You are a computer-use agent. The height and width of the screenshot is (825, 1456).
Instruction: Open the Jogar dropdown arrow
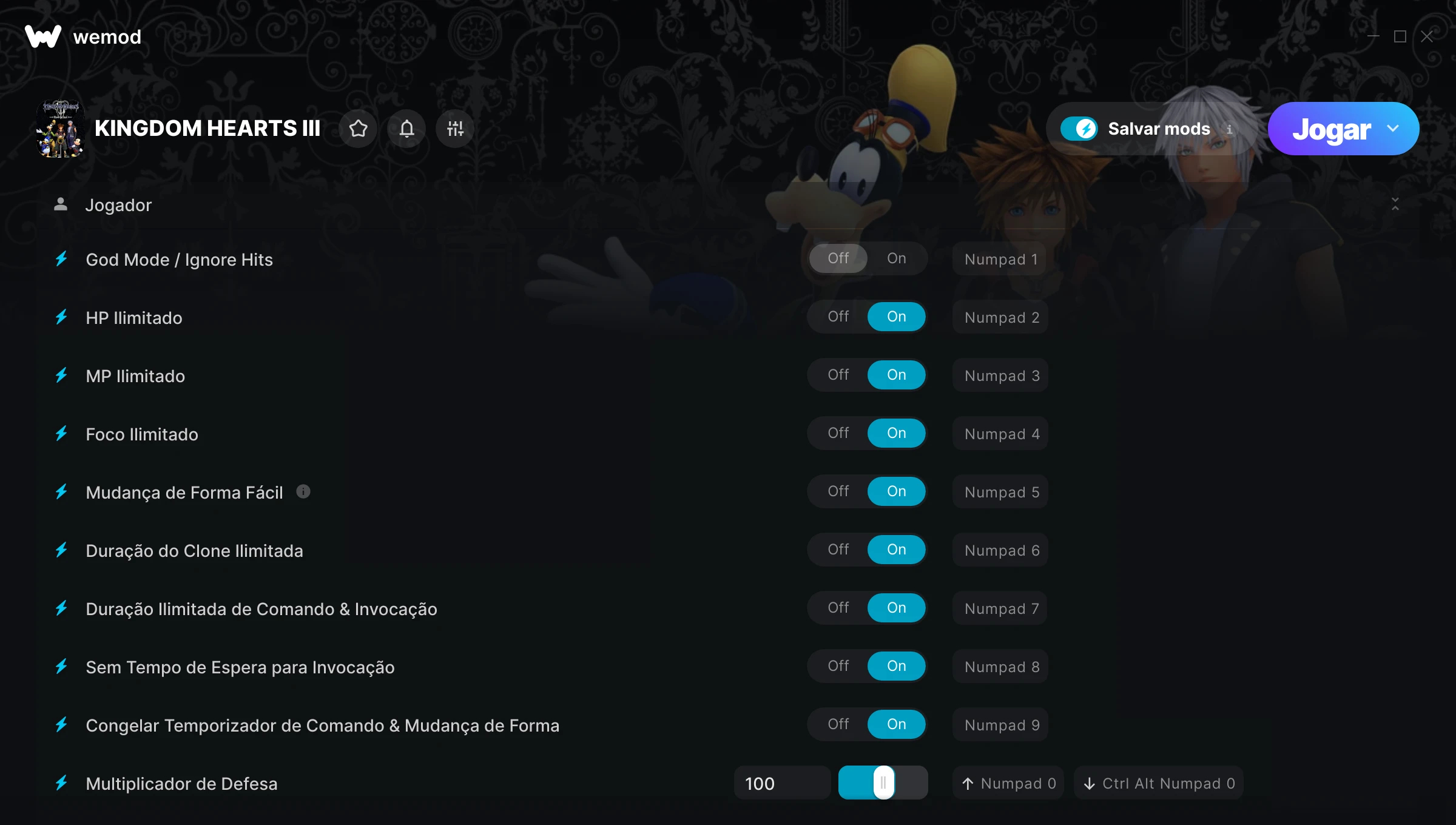click(1393, 129)
